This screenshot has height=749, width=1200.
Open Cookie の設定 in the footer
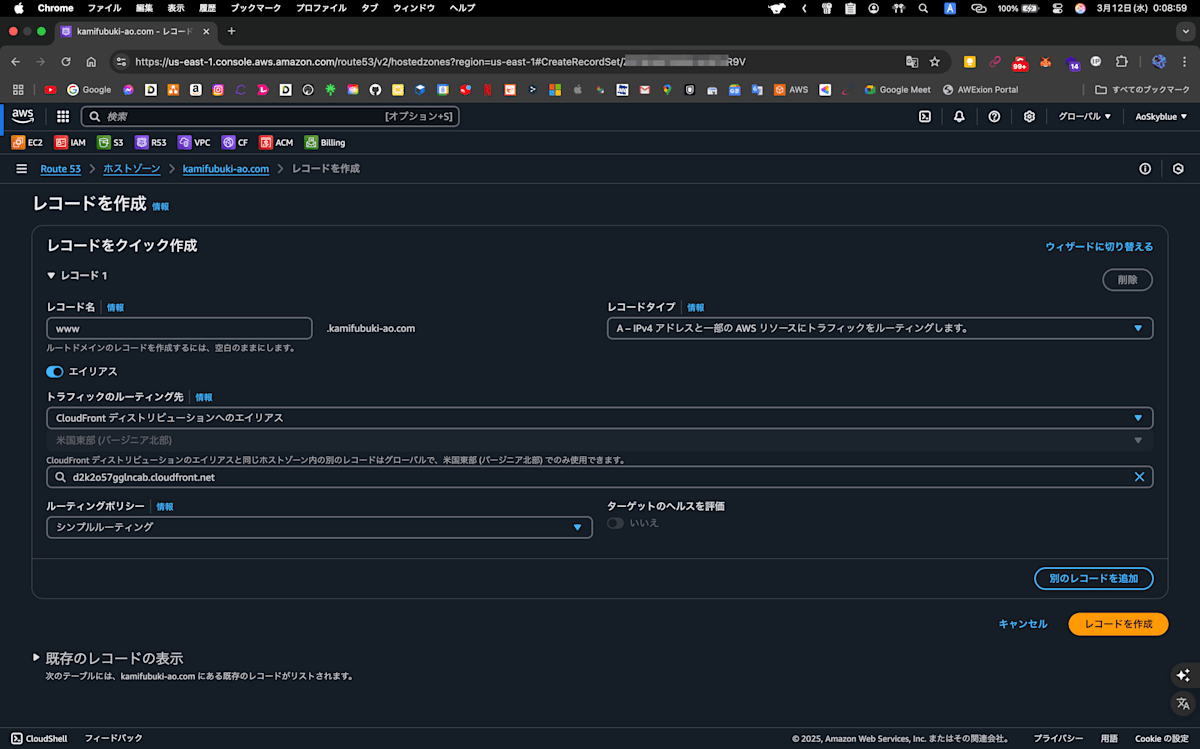(1161, 738)
